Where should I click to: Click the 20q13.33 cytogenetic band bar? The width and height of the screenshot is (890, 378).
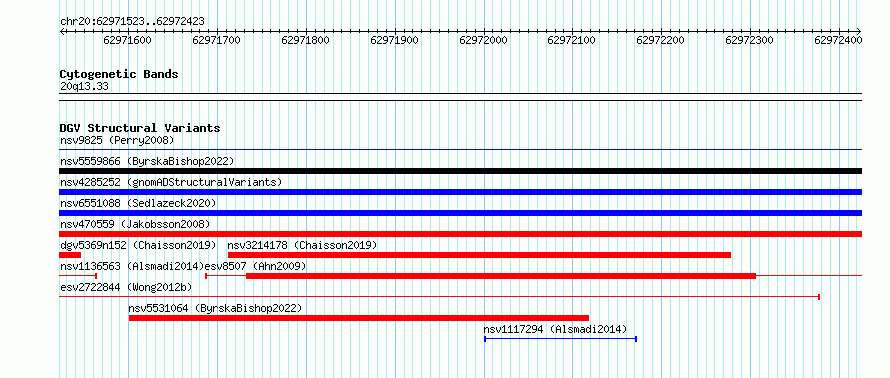coord(460,96)
